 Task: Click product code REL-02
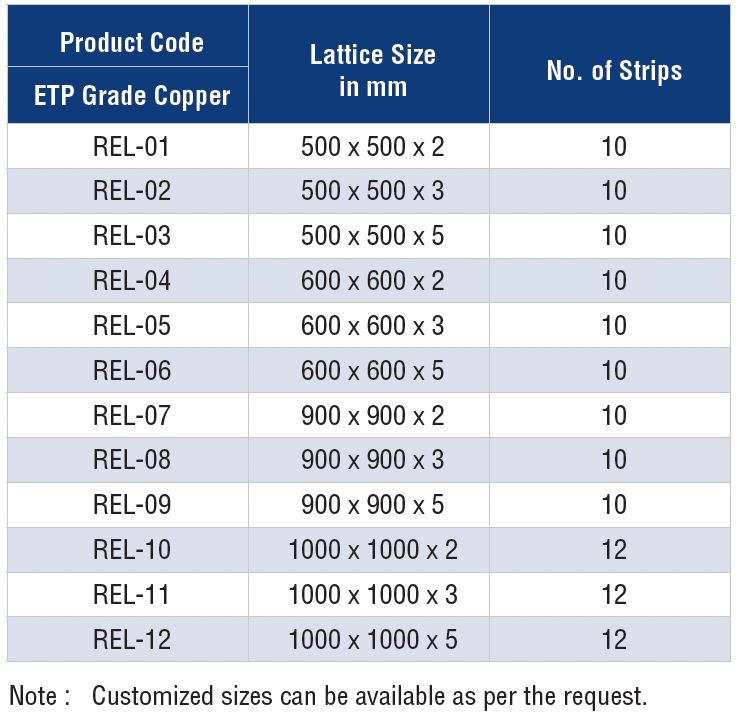pos(131,191)
